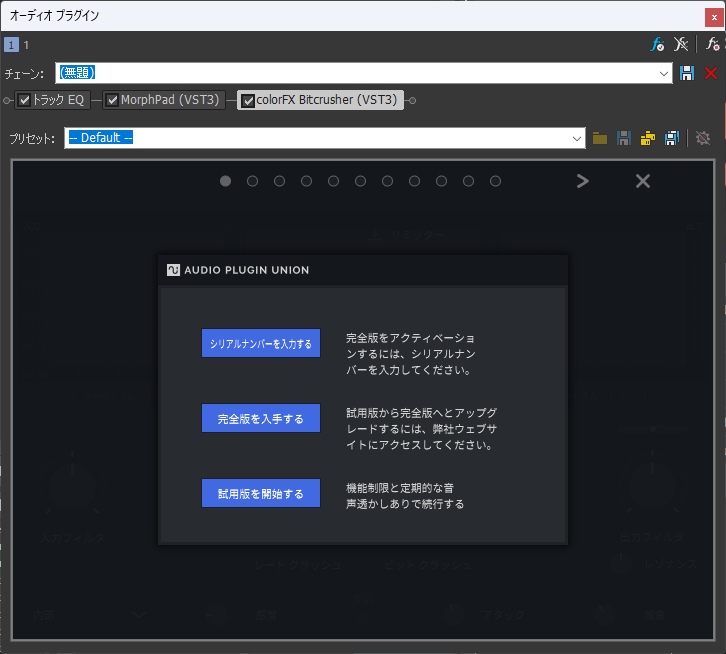The height and width of the screenshot is (654, 726).
Task: Open preset folder icon
Action: coord(600,138)
